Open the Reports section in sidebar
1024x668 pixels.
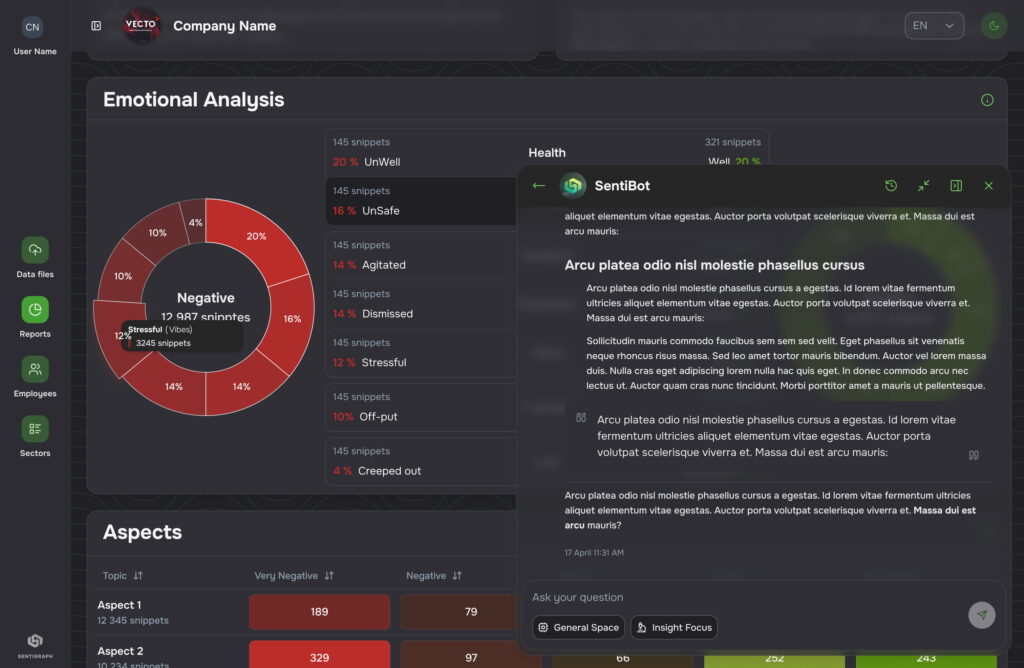tap(35, 310)
